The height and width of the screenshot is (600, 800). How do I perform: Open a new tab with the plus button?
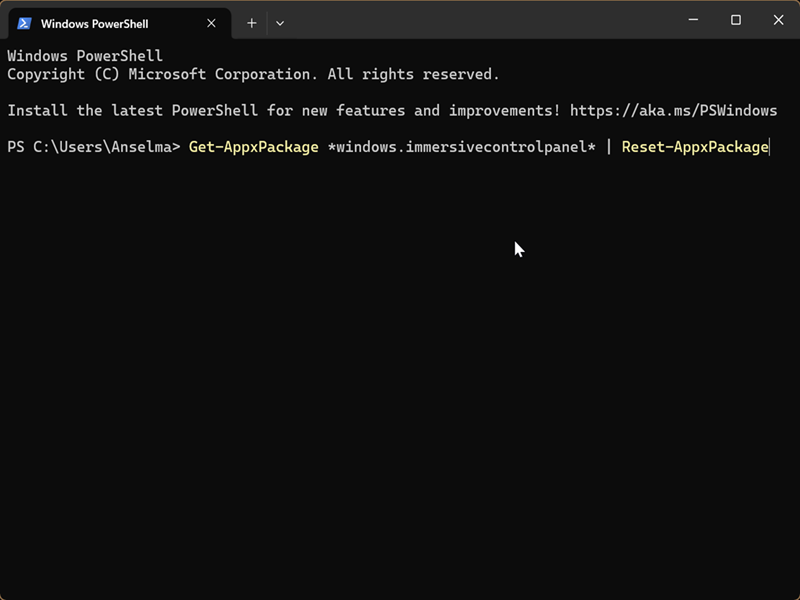252,23
